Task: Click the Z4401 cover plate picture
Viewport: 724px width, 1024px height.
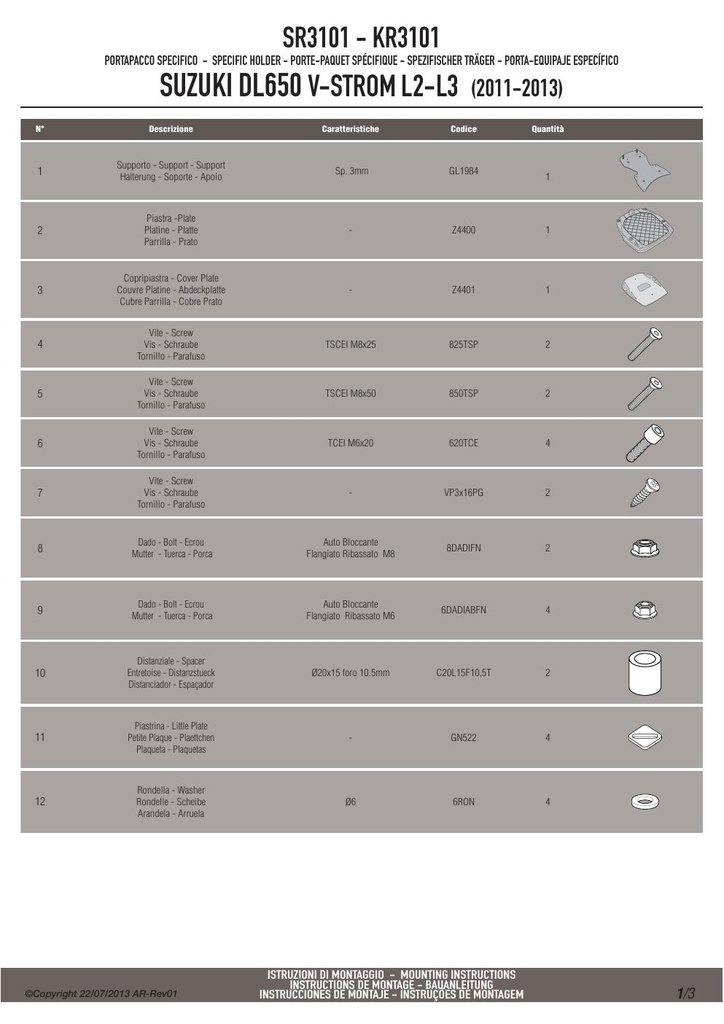Action: pos(645,290)
